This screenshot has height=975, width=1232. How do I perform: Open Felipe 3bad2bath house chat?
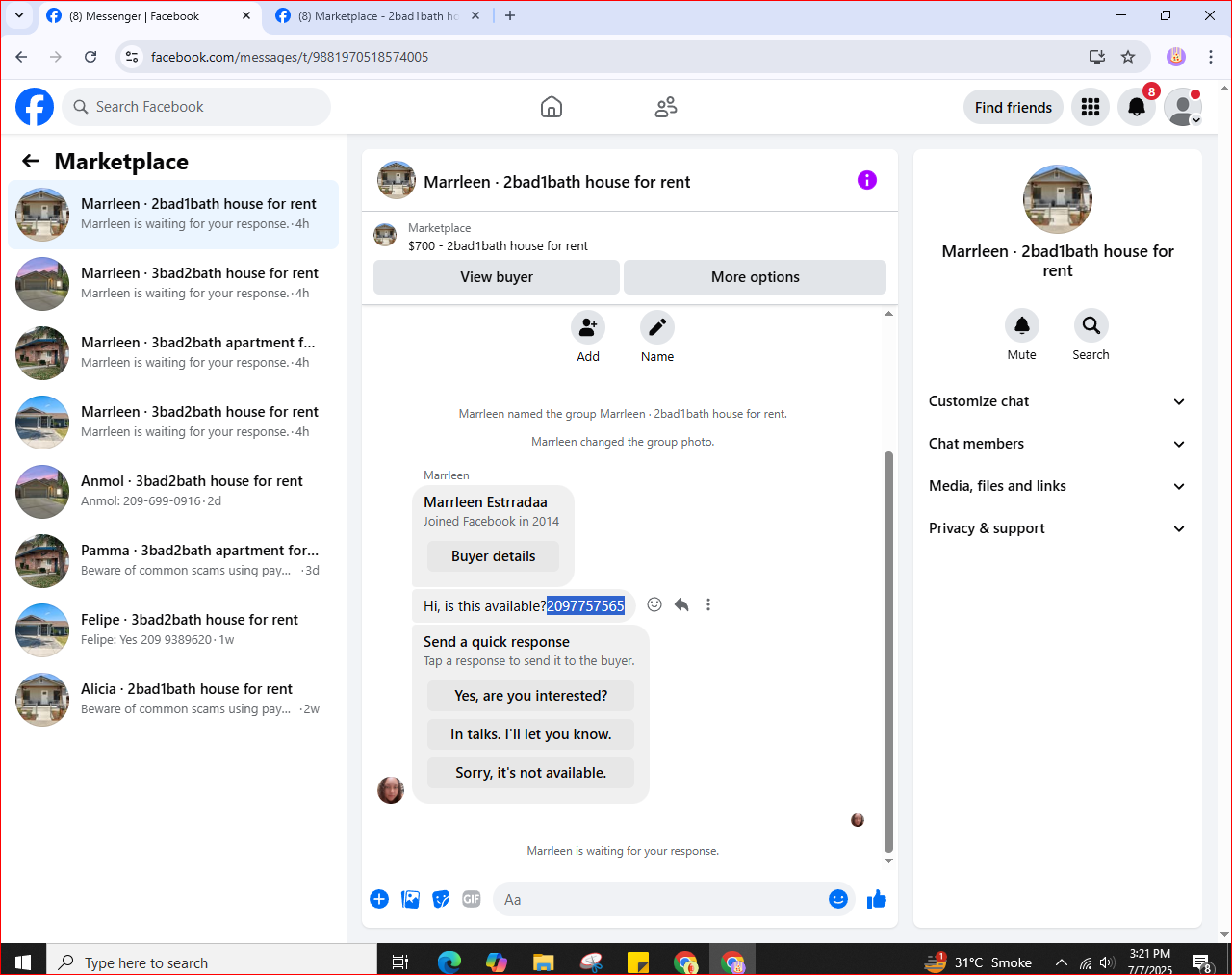click(173, 630)
